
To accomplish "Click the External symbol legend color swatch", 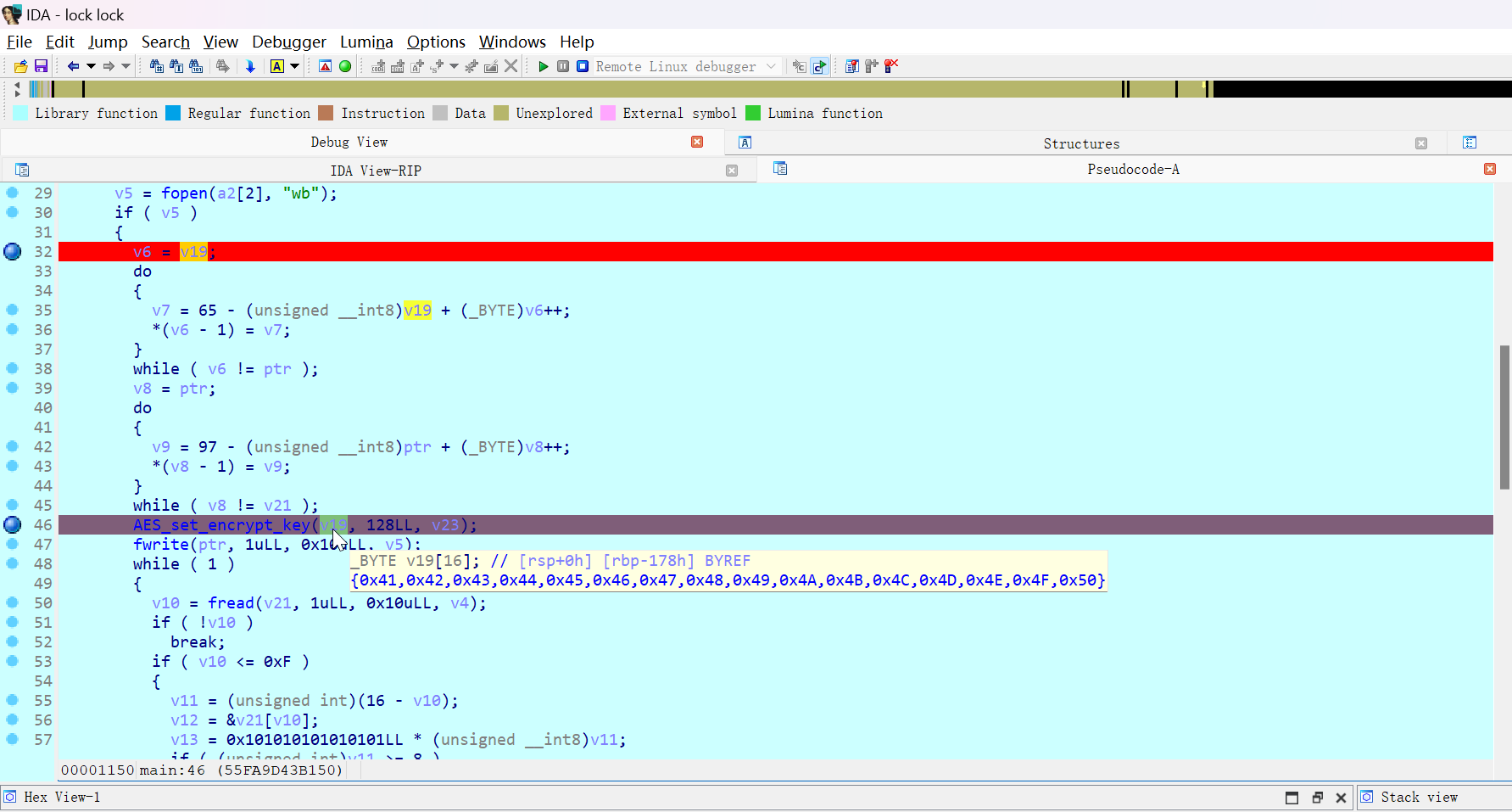I will [608, 113].
